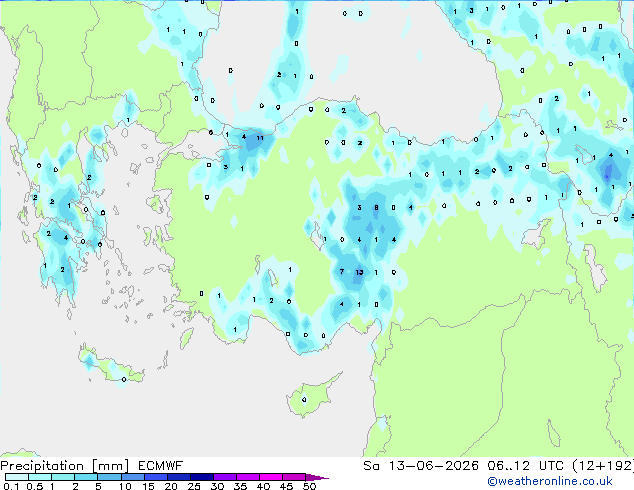Click the '0' value on Cyprus
This screenshot has height=490, width=634.
[x=304, y=400]
